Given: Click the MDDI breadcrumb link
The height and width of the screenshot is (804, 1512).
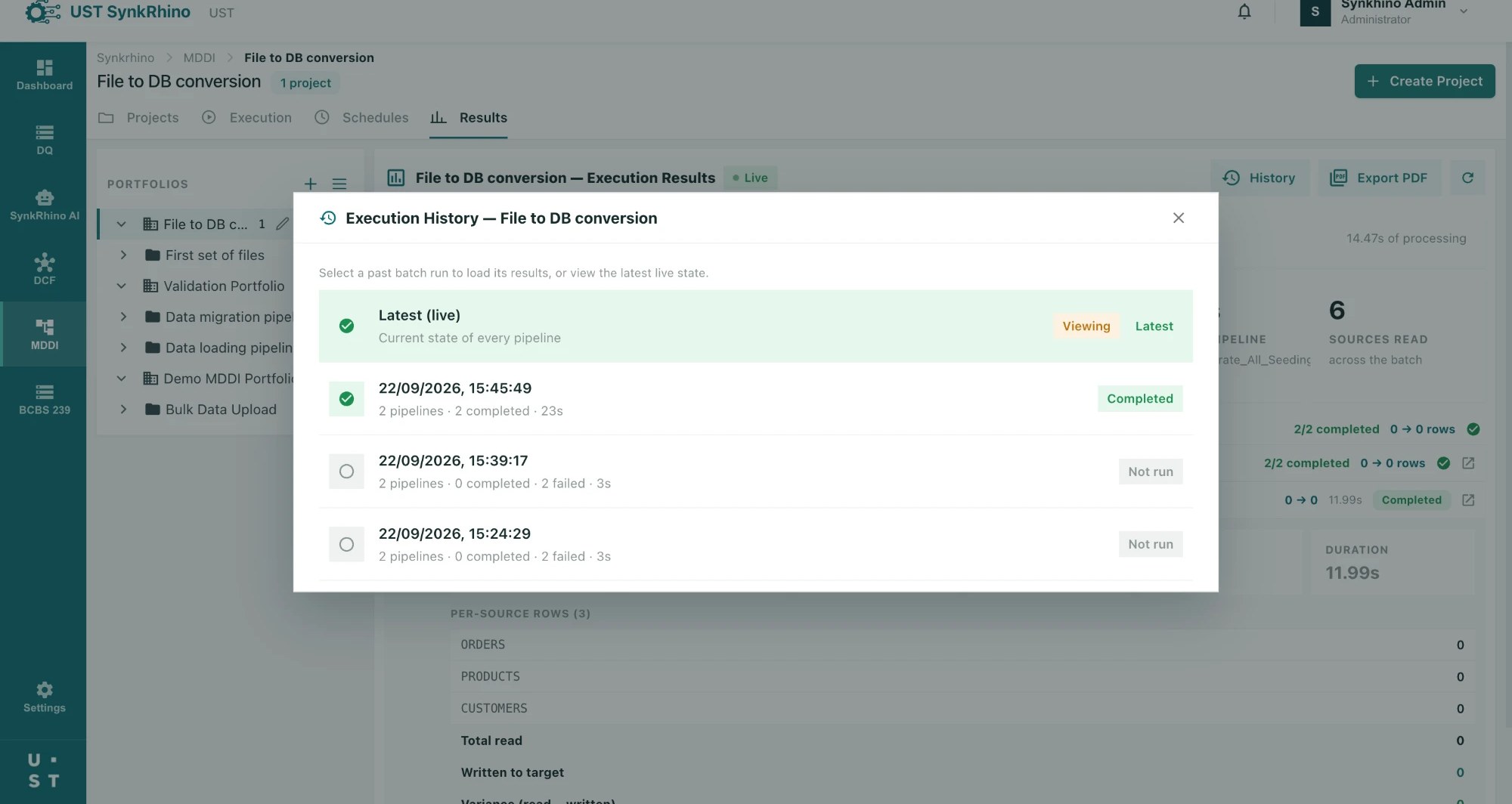Looking at the screenshot, I should (199, 57).
